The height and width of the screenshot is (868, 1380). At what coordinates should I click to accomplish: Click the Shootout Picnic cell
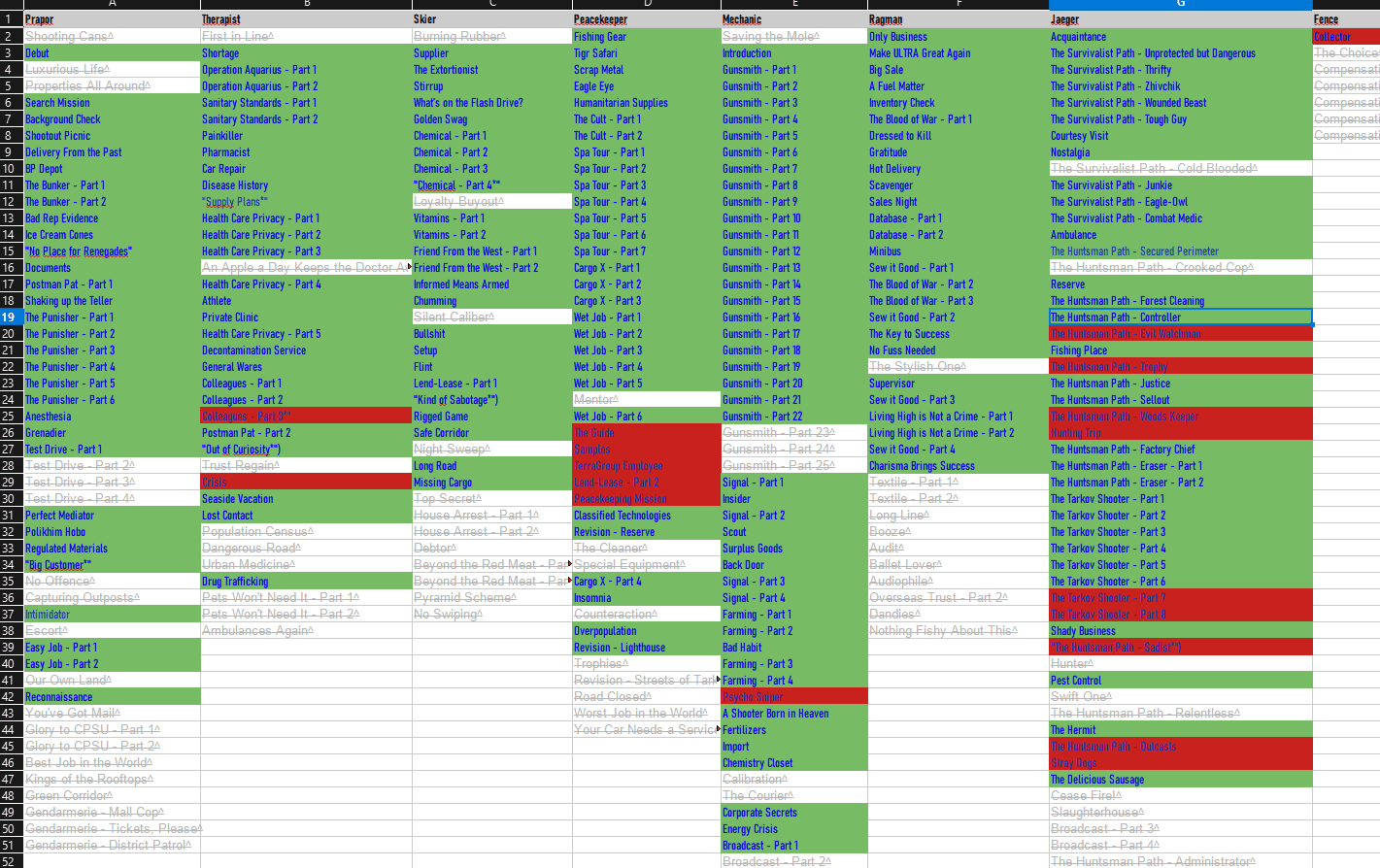tap(112, 136)
